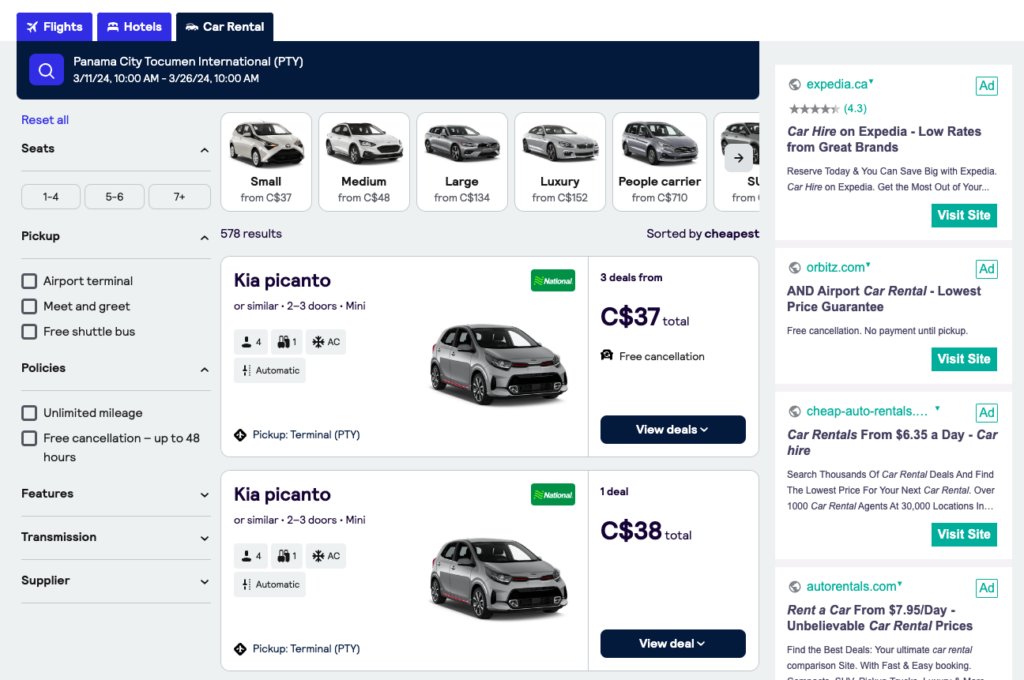Switch to the Flights tab
Screen dimensions: 1024x680
point(55,27)
